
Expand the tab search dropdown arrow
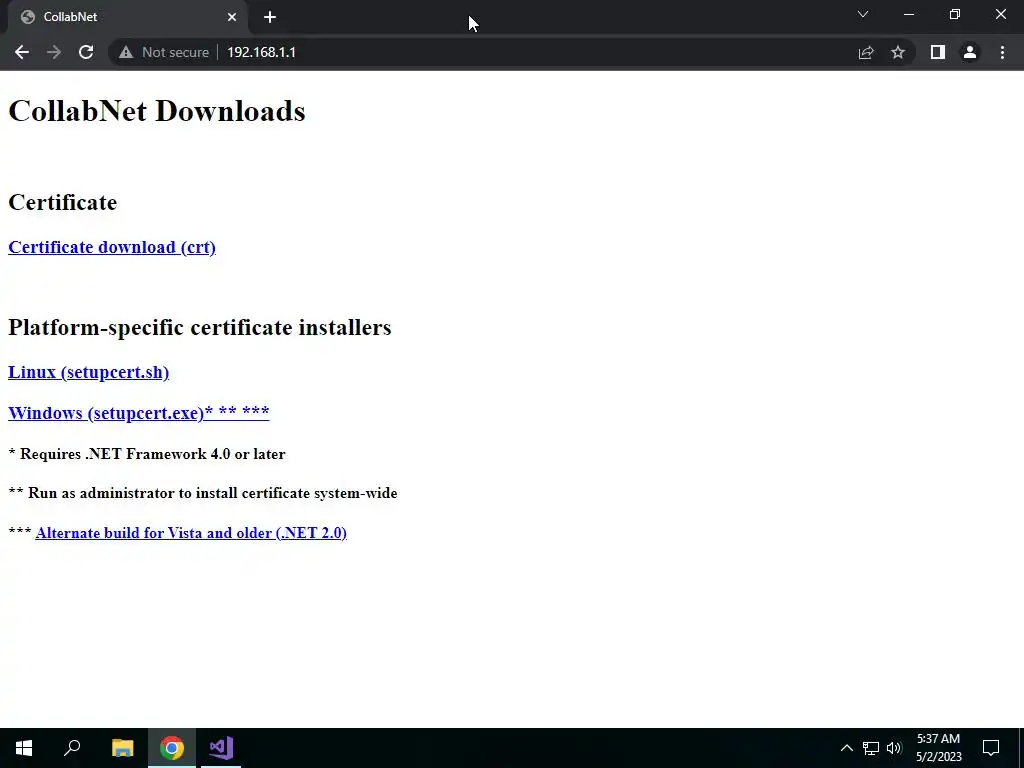tap(863, 14)
